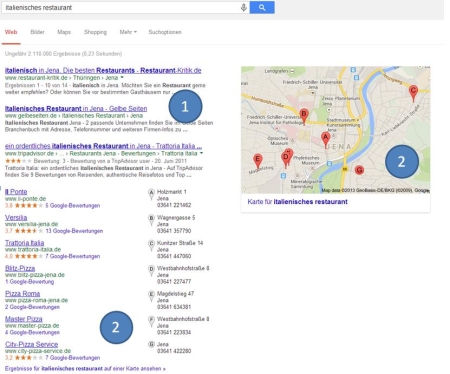Click marker A beside Holzmarkt 1
Screen dimensions: 450x374
coord(151,194)
